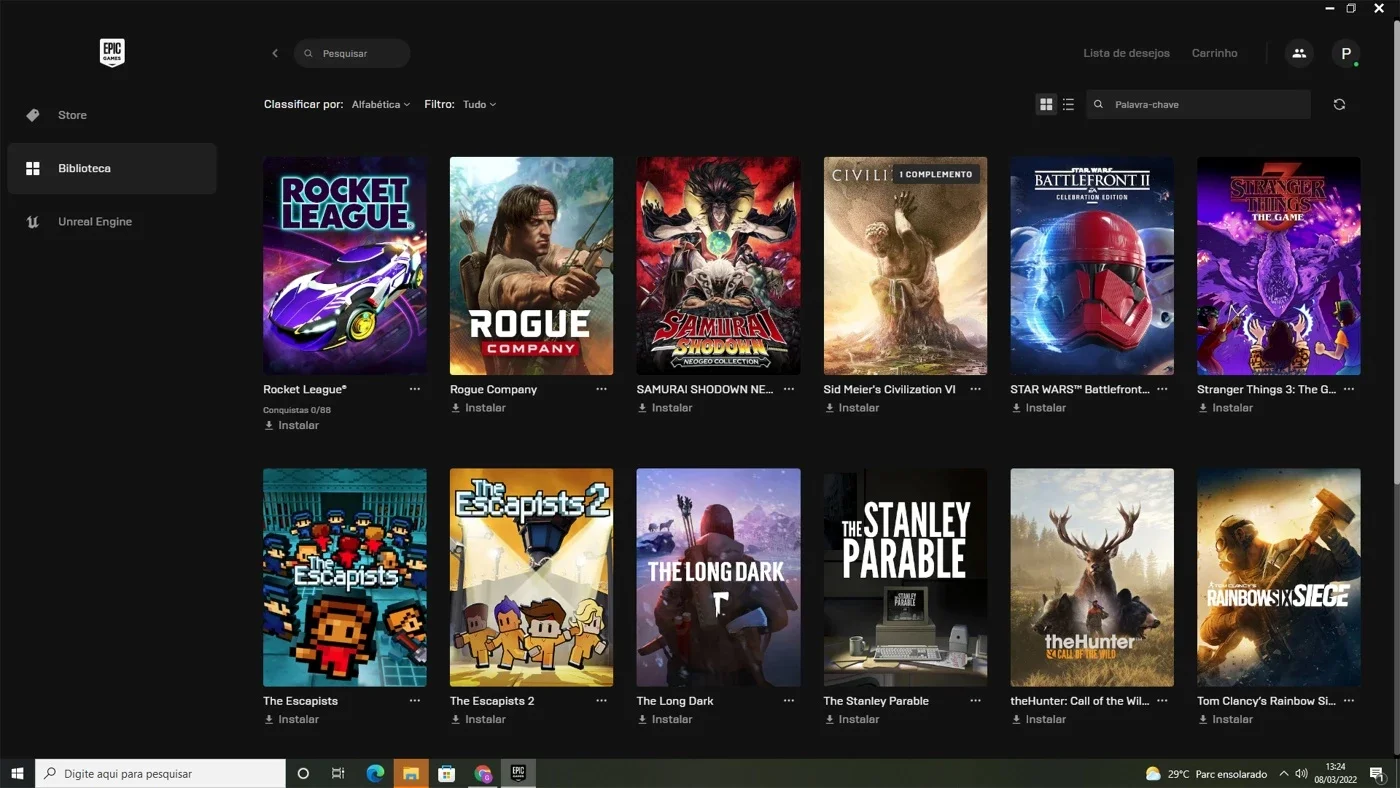Open the Samurai Shodown cover art

click(719, 266)
